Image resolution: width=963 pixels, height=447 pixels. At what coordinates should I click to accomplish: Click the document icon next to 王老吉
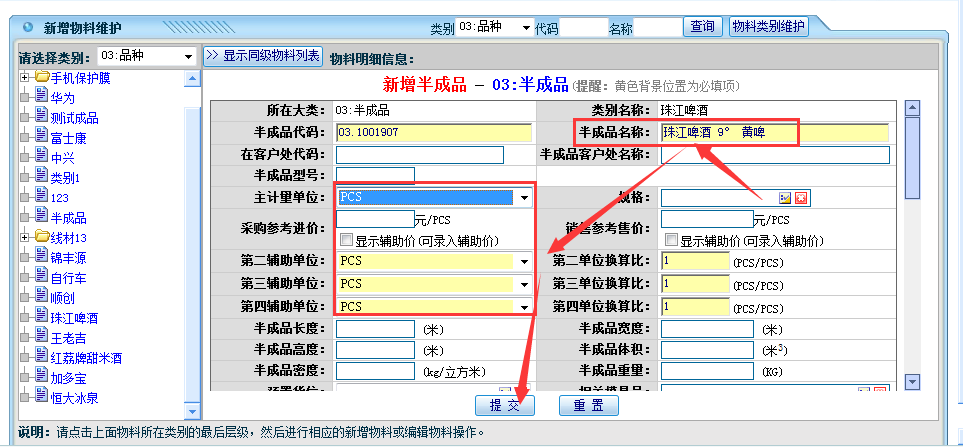(x=42, y=337)
